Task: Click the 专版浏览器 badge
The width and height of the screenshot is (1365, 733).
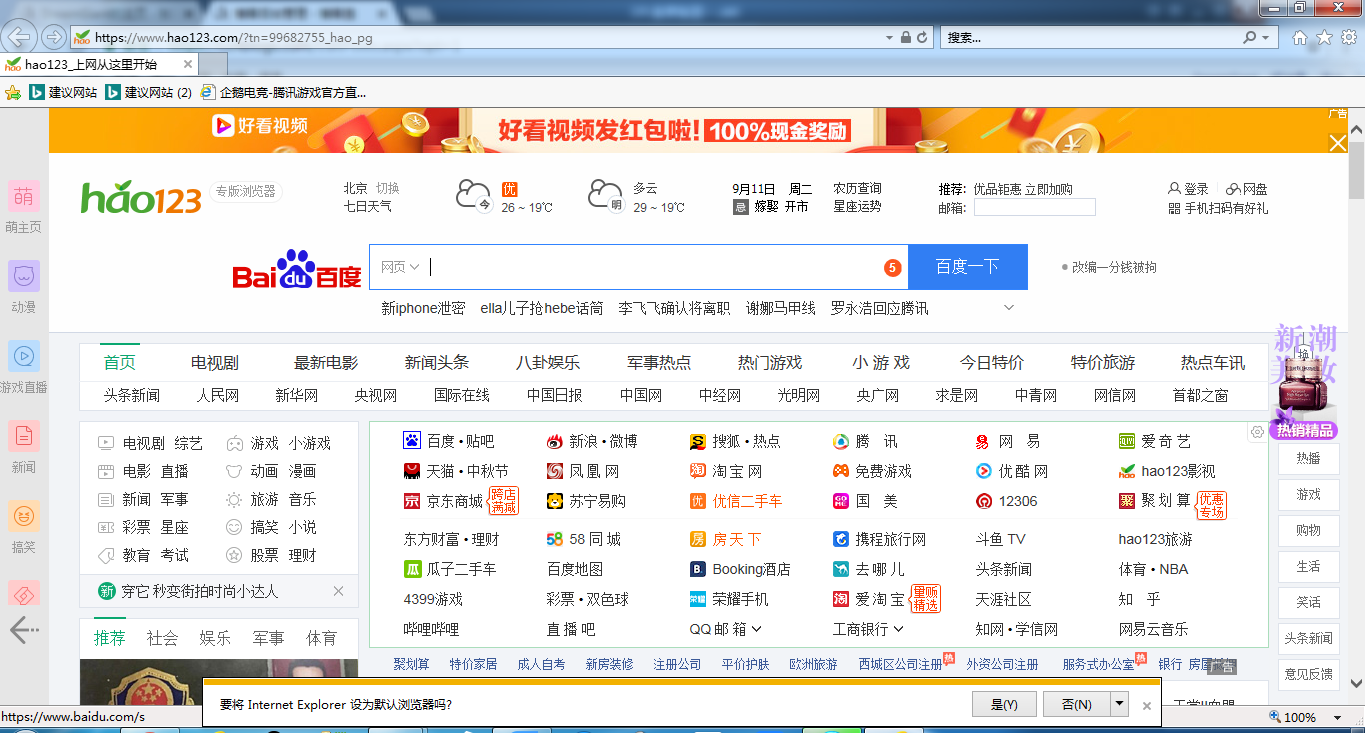Action: pyautogui.click(x=246, y=191)
